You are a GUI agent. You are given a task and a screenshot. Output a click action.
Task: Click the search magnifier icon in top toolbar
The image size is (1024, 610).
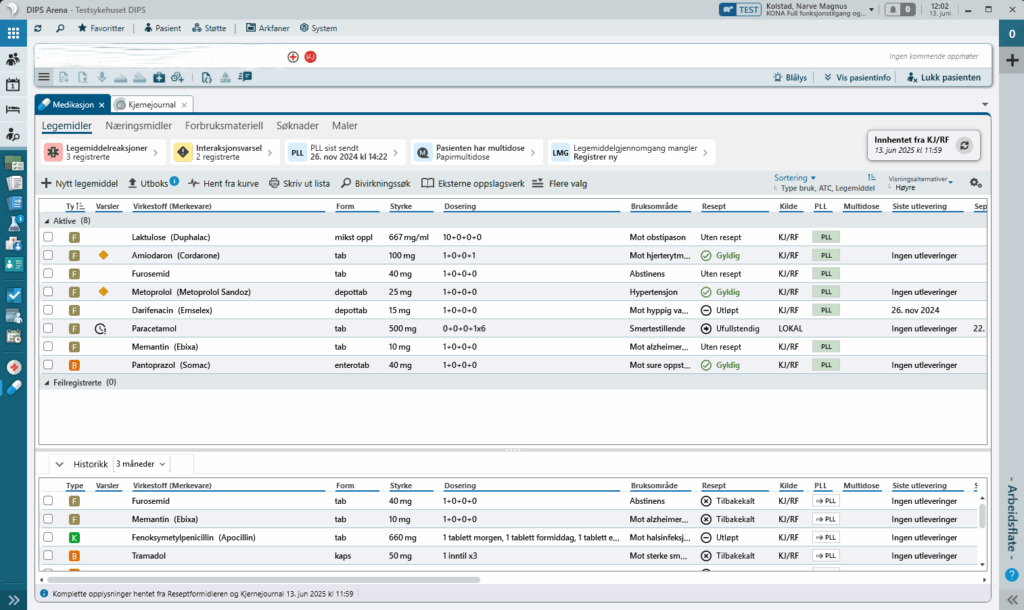[x=60, y=28]
